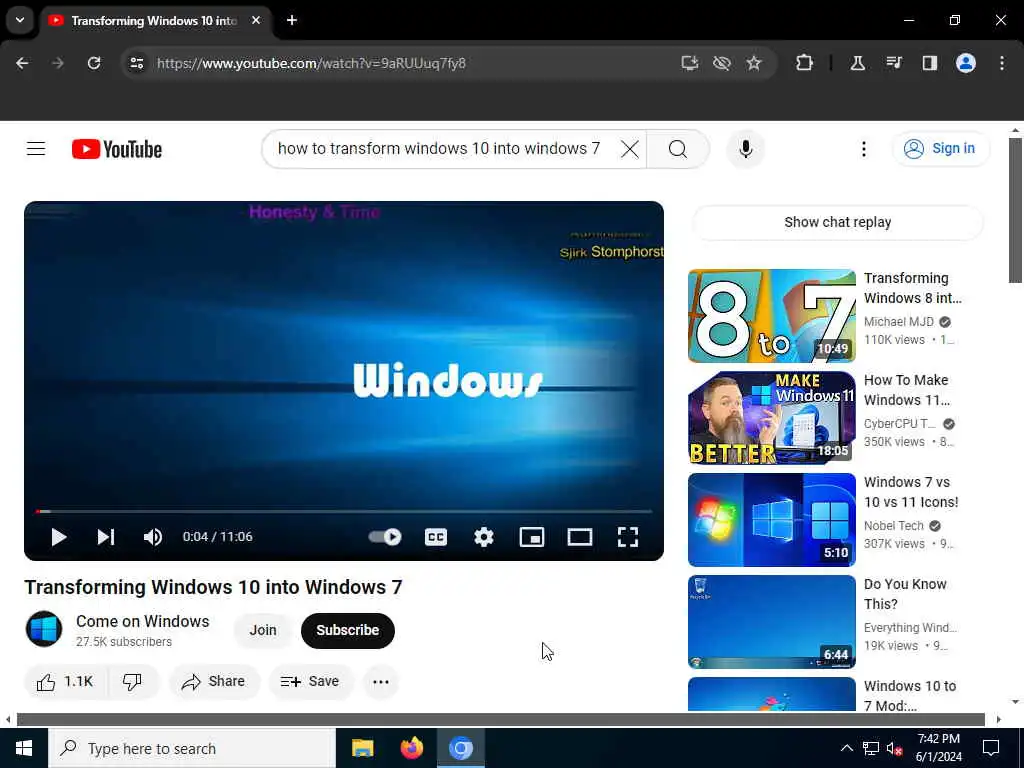This screenshot has width=1024, height=768.
Task: Start voice search with the microphone
Action: tap(745, 149)
